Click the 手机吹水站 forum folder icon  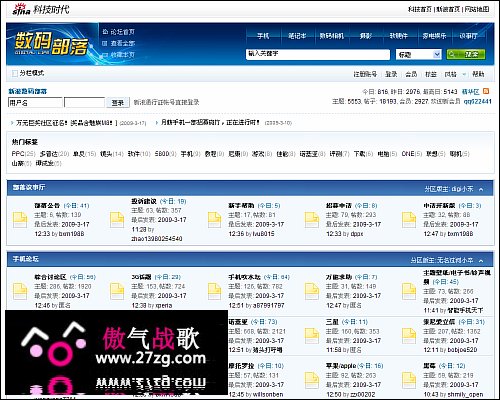[x=214, y=291]
